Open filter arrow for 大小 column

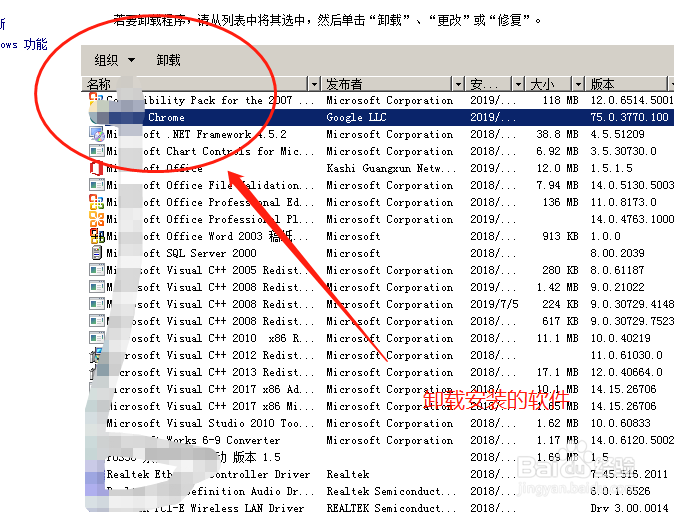(578, 84)
